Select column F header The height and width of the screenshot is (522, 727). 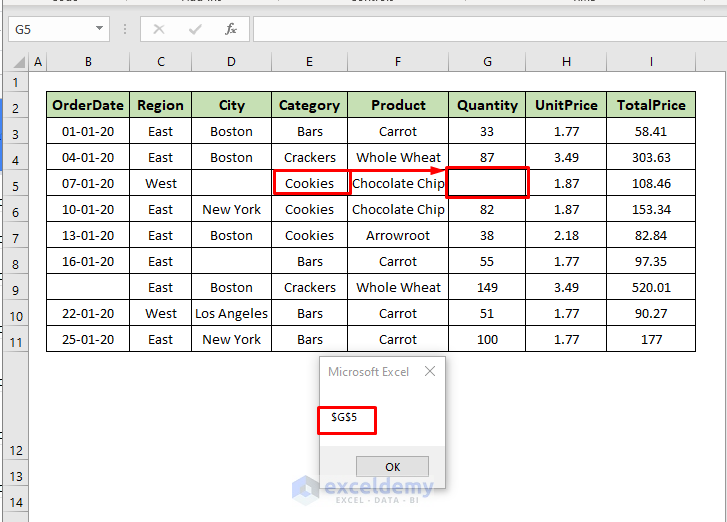(398, 62)
